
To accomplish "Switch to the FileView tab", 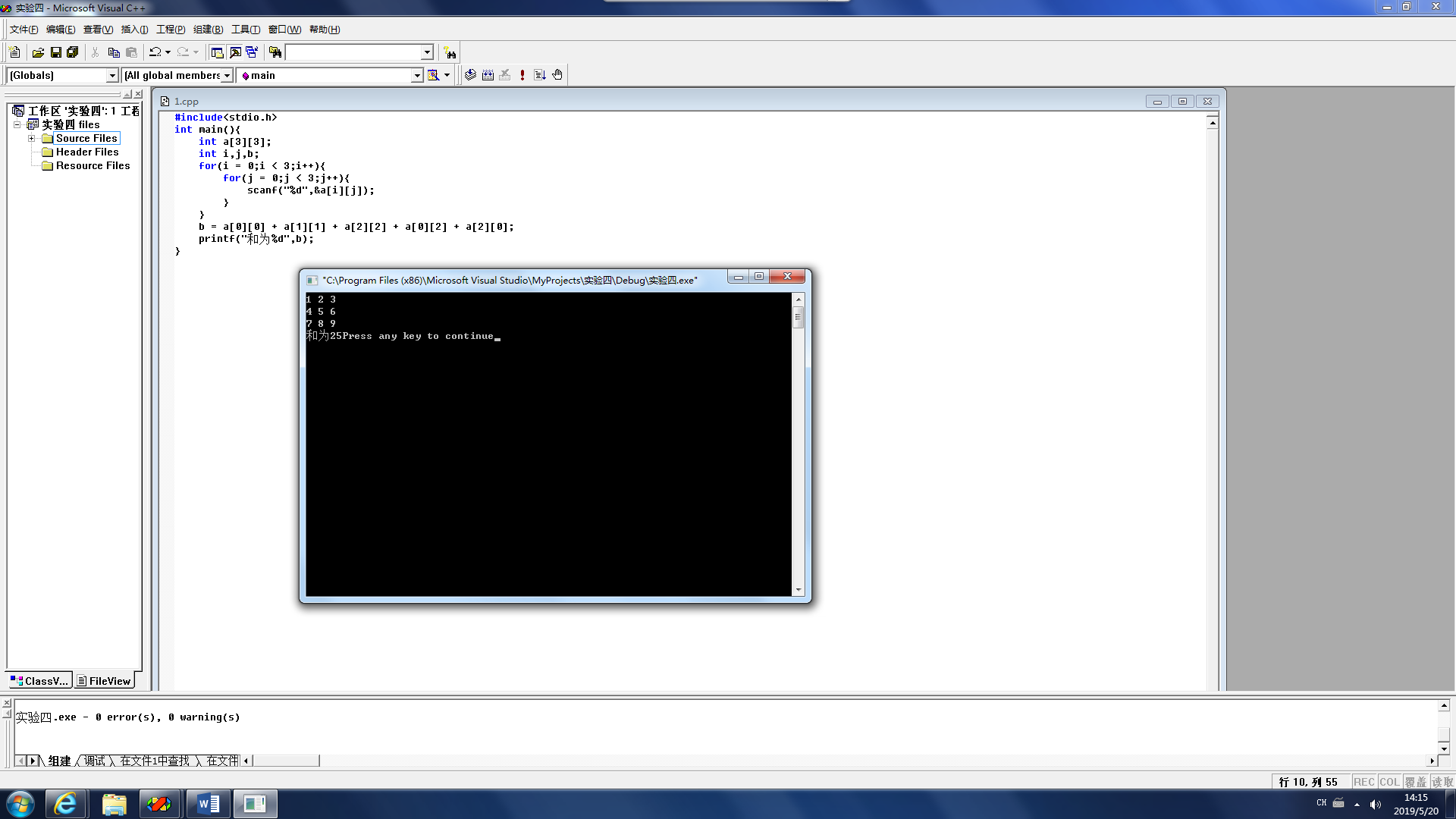I will point(104,681).
